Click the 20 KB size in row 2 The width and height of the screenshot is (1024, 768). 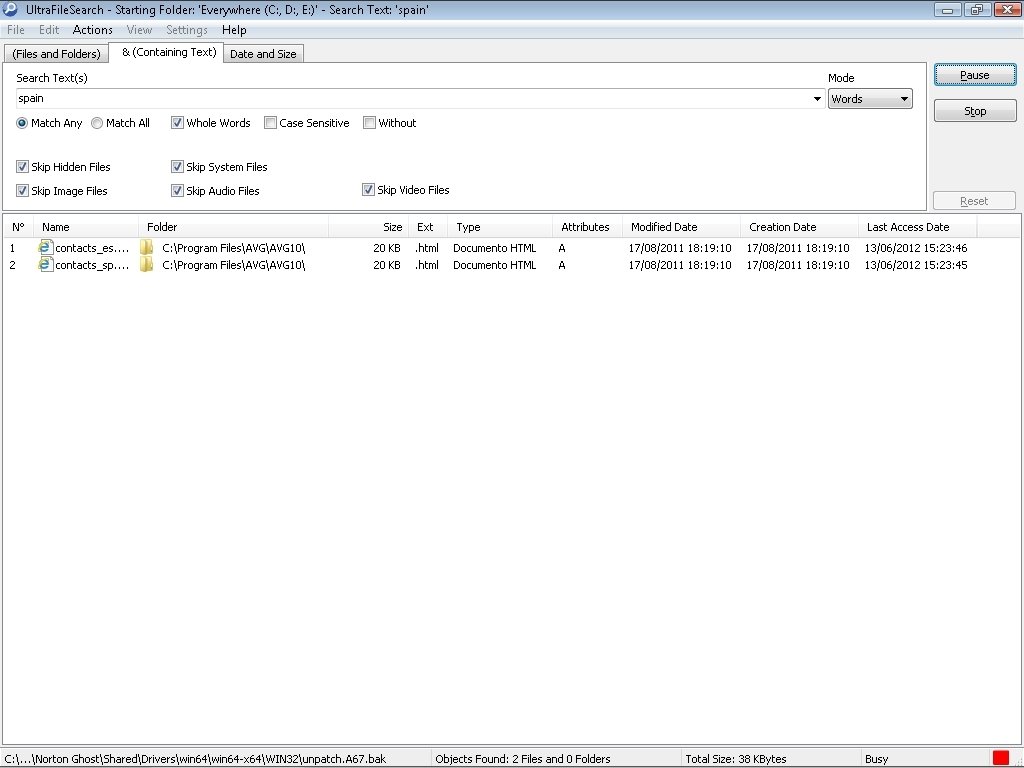[387, 265]
